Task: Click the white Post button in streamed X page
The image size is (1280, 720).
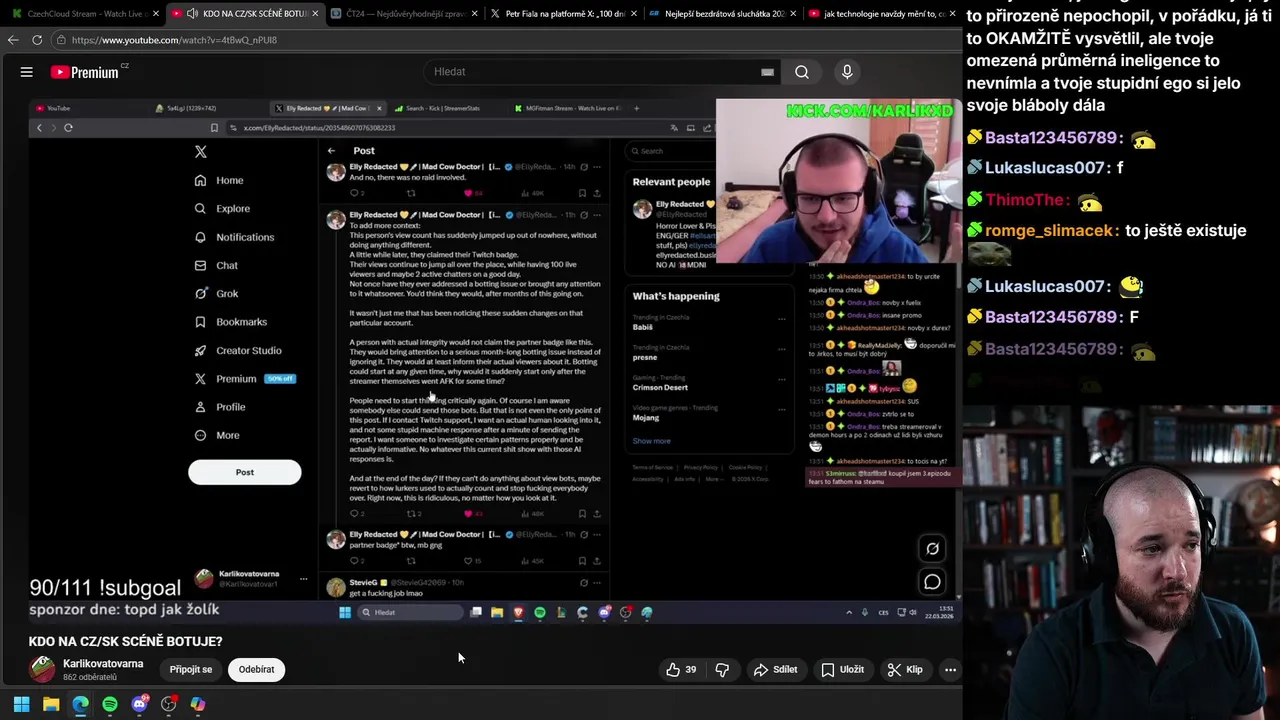Action: 245,472
